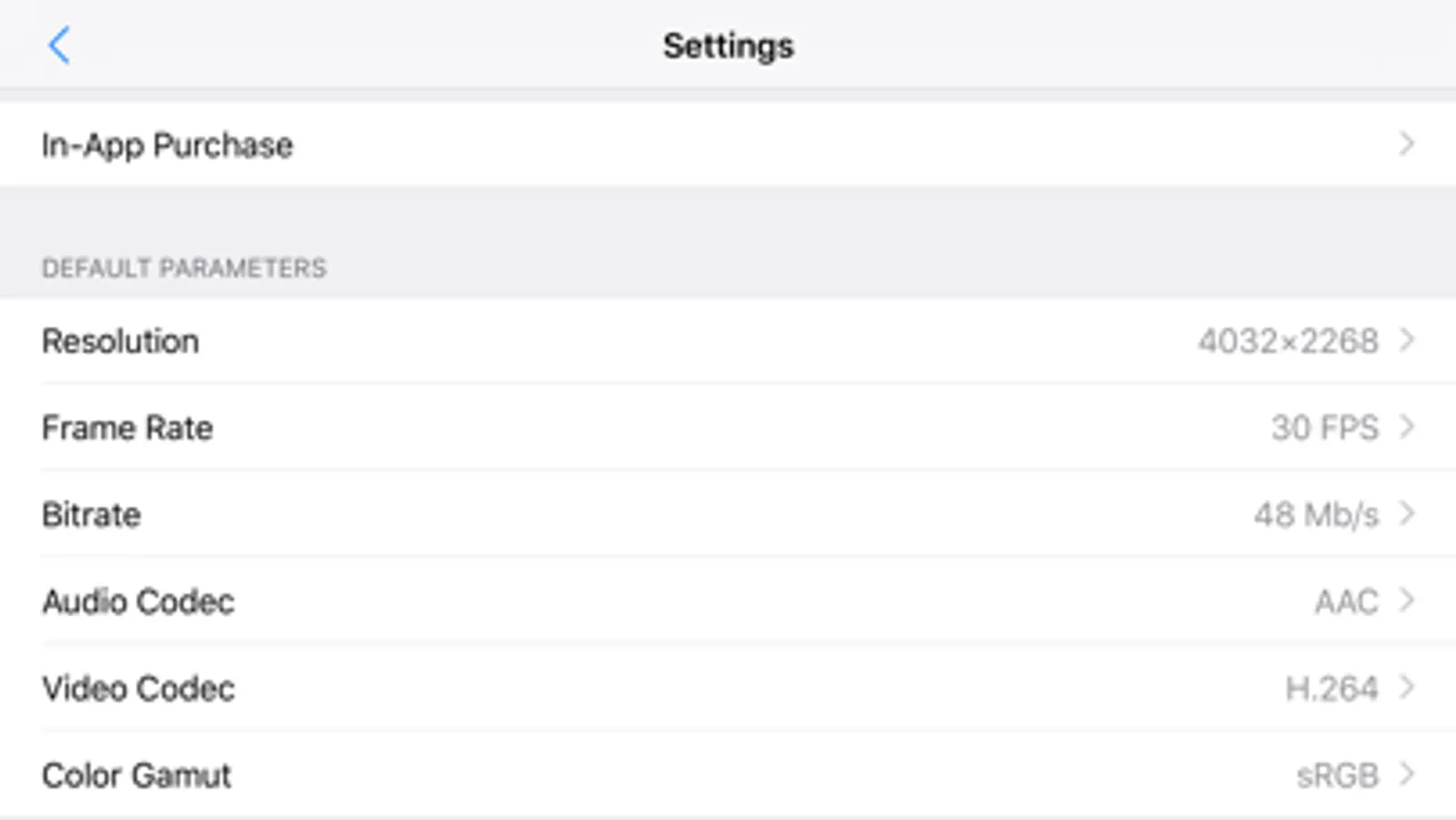Select the Color Gamut setting label

tap(137, 775)
